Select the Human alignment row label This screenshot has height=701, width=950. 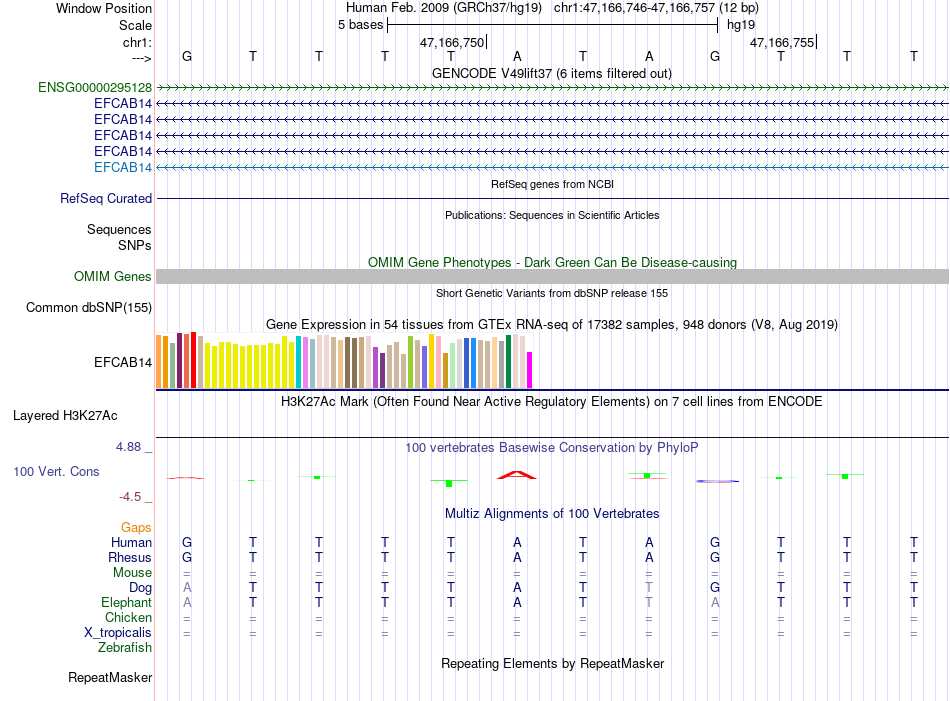pyautogui.click(x=131, y=542)
